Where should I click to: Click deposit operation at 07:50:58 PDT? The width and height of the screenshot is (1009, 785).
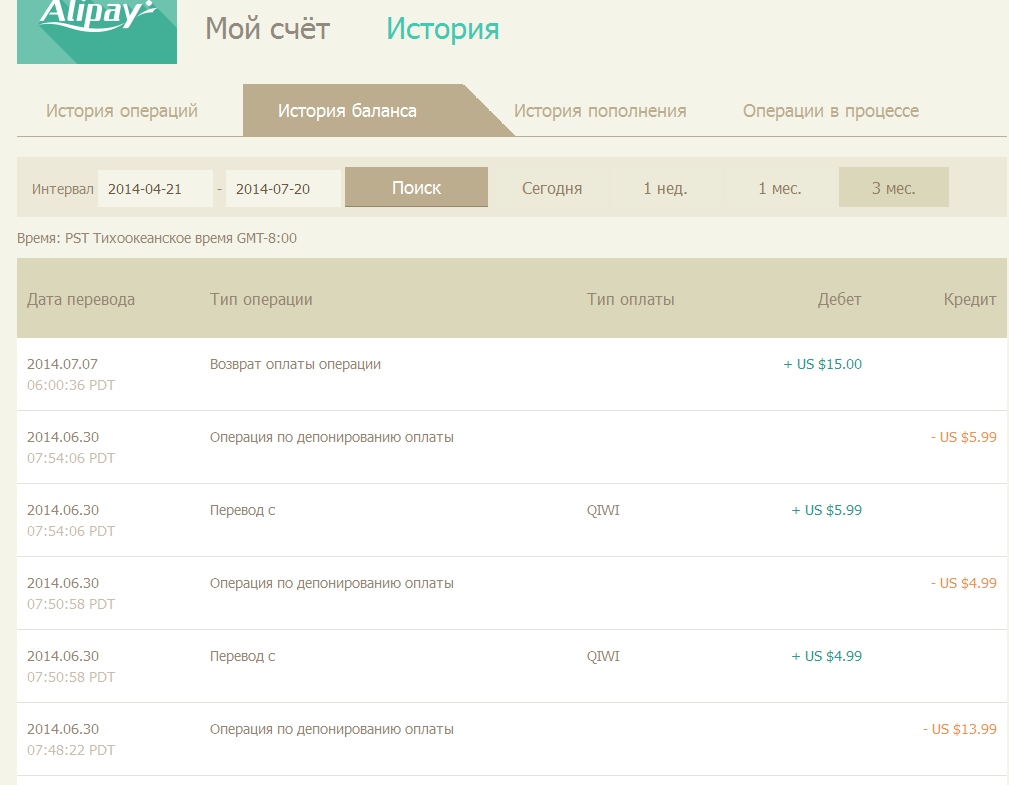(331, 584)
